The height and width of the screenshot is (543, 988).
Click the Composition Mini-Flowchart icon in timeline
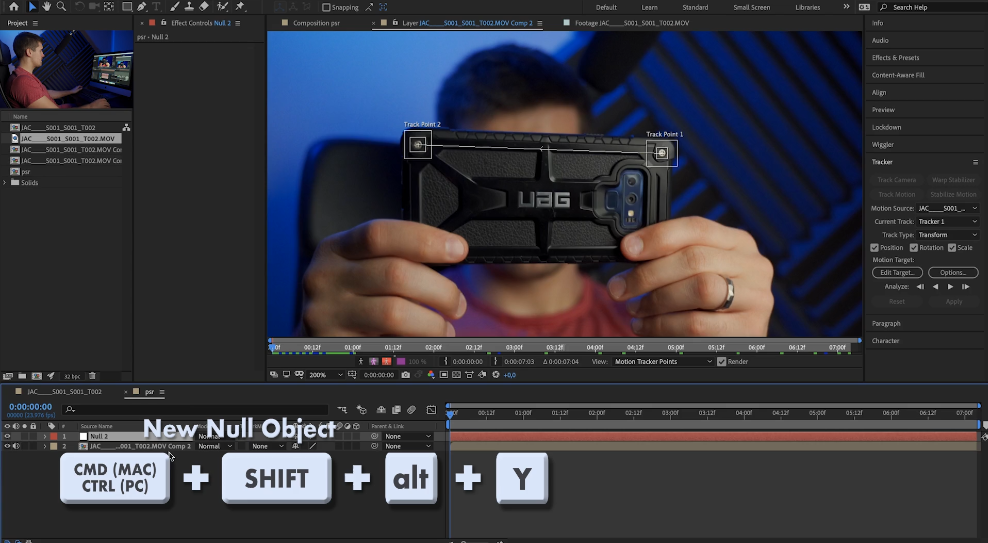point(342,410)
